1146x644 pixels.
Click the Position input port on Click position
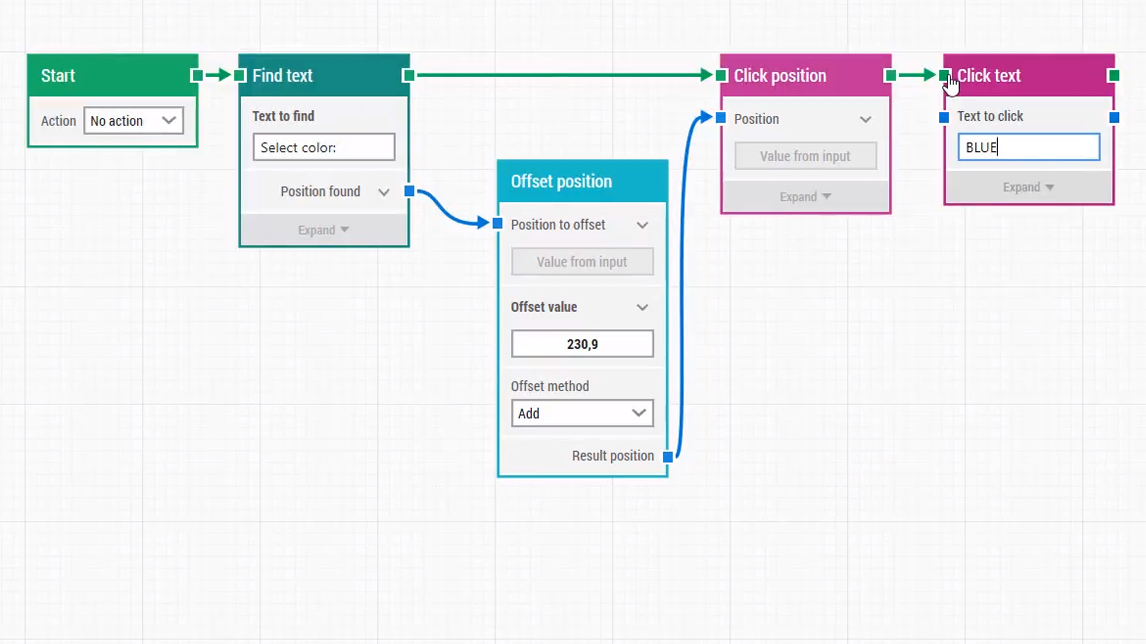click(x=720, y=118)
